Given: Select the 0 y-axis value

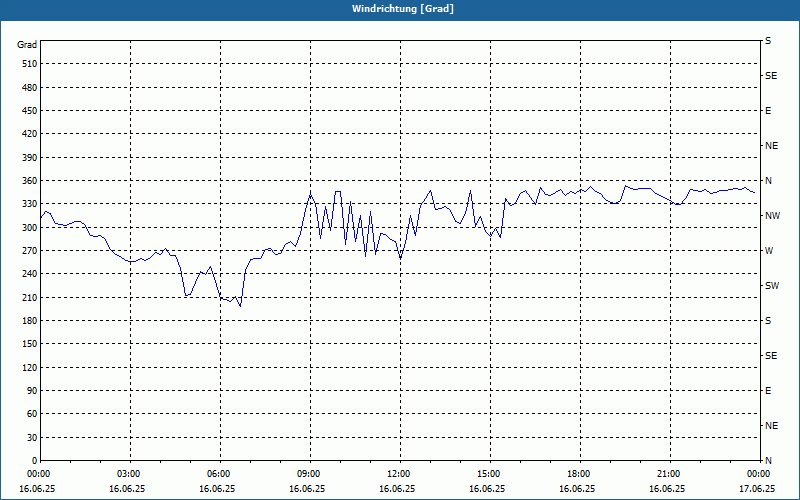Looking at the screenshot, I should click(35, 461).
